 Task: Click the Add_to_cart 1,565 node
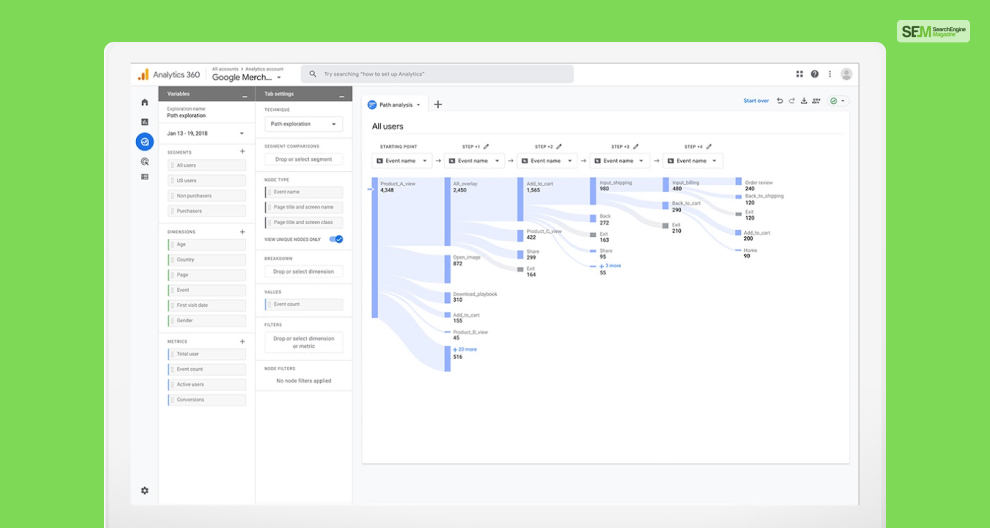(520, 199)
